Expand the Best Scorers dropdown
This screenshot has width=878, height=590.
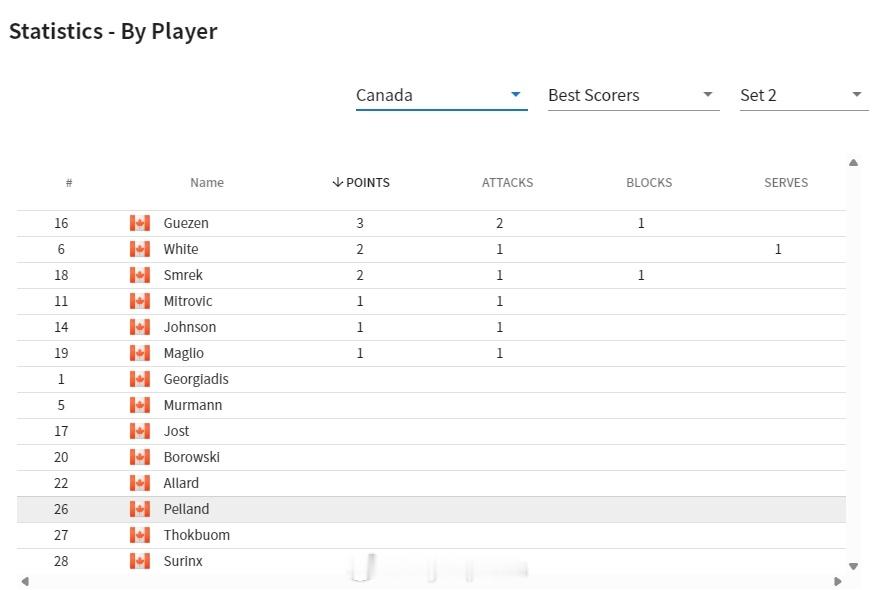click(x=633, y=95)
